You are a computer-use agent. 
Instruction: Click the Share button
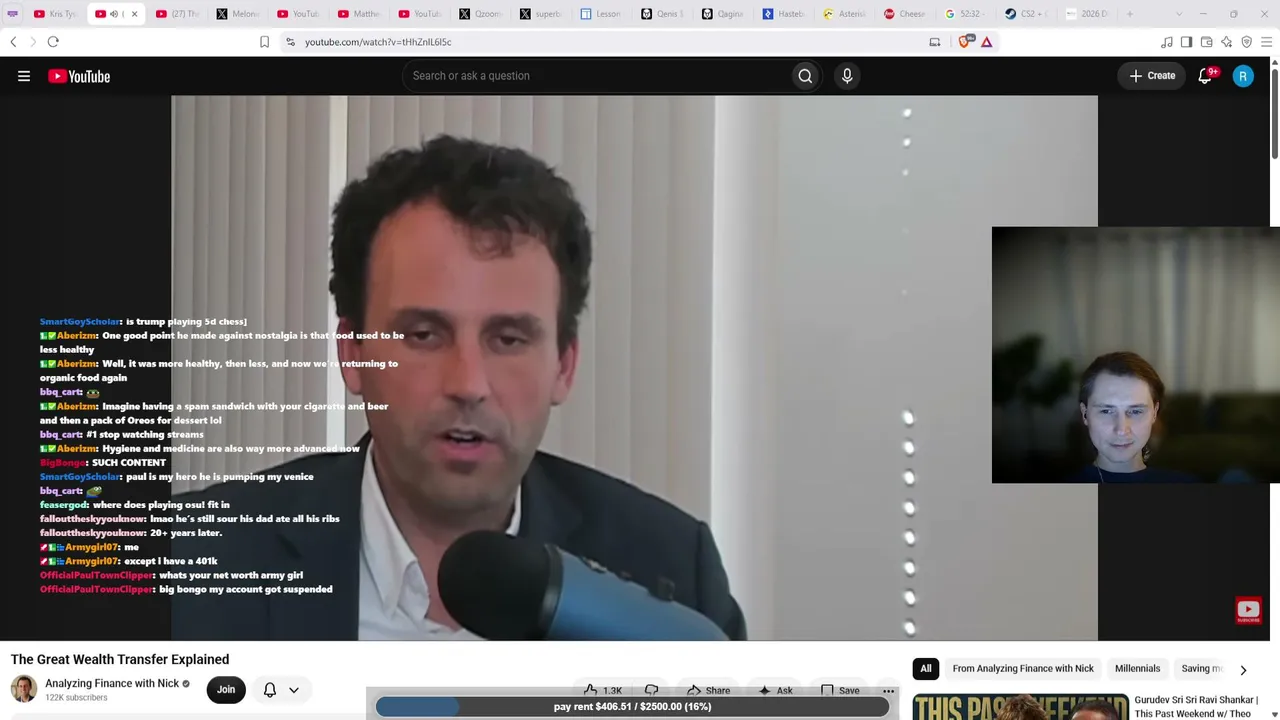pyautogui.click(x=708, y=690)
